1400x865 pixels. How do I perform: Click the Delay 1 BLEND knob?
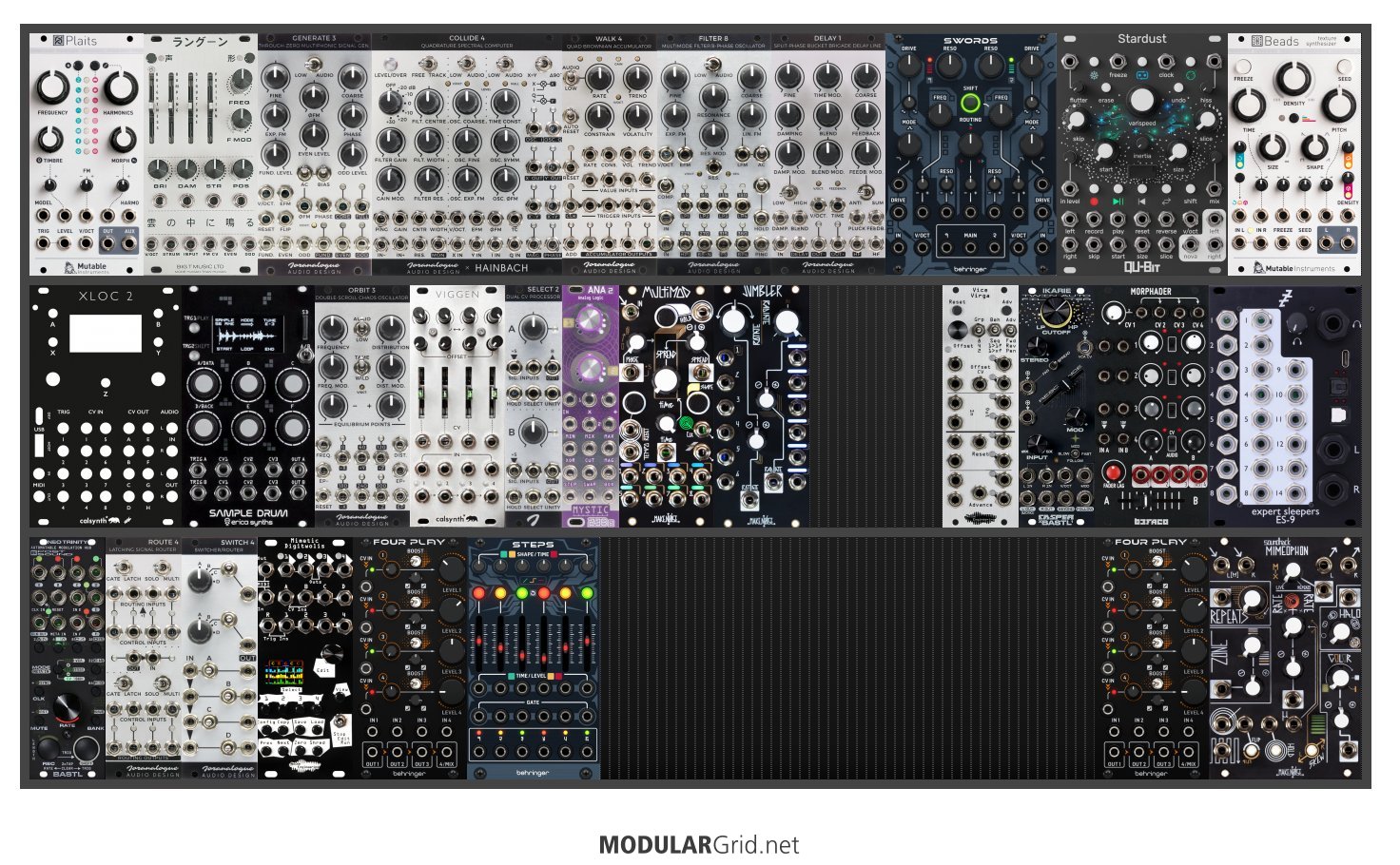click(x=827, y=115)
